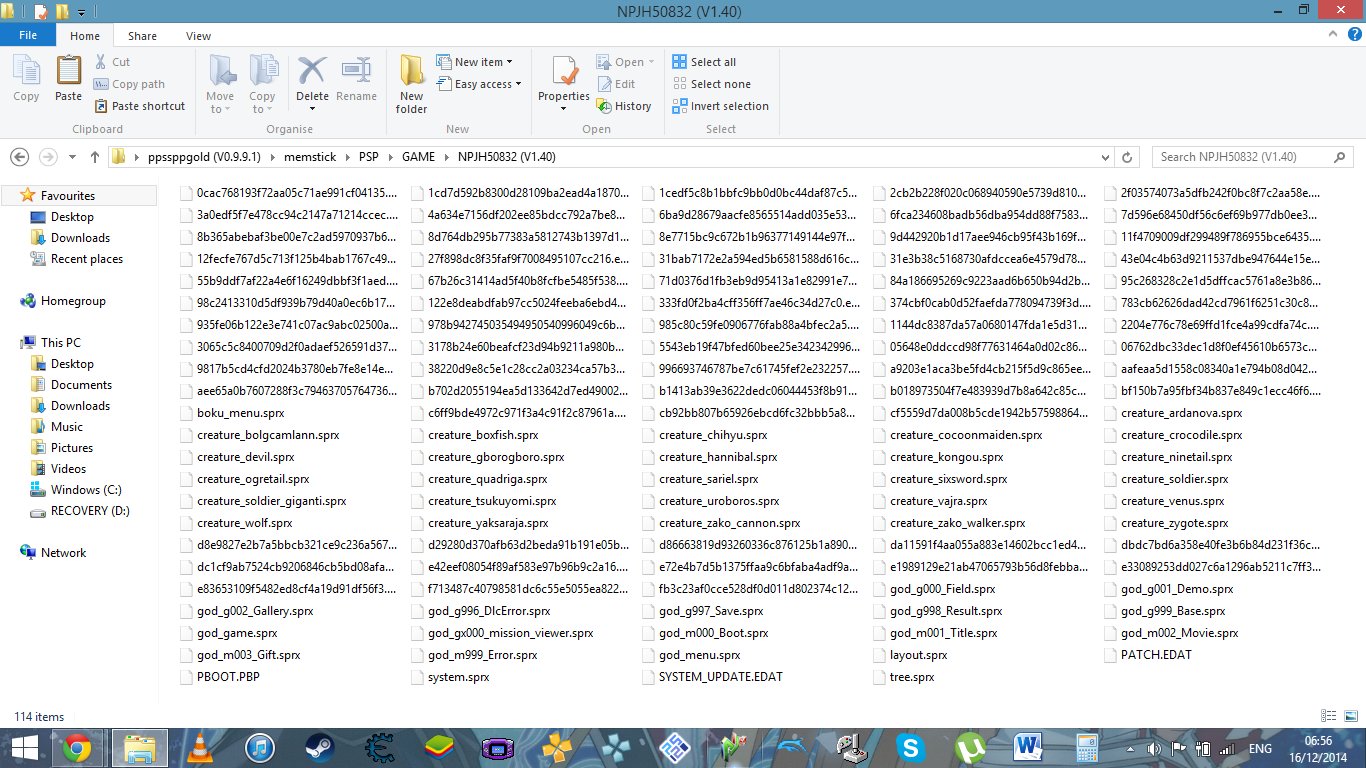The image size is (1366, 768).
Task: Click Invert selection in ribbon
Action: pyautogui.click(x=720, y=106)
